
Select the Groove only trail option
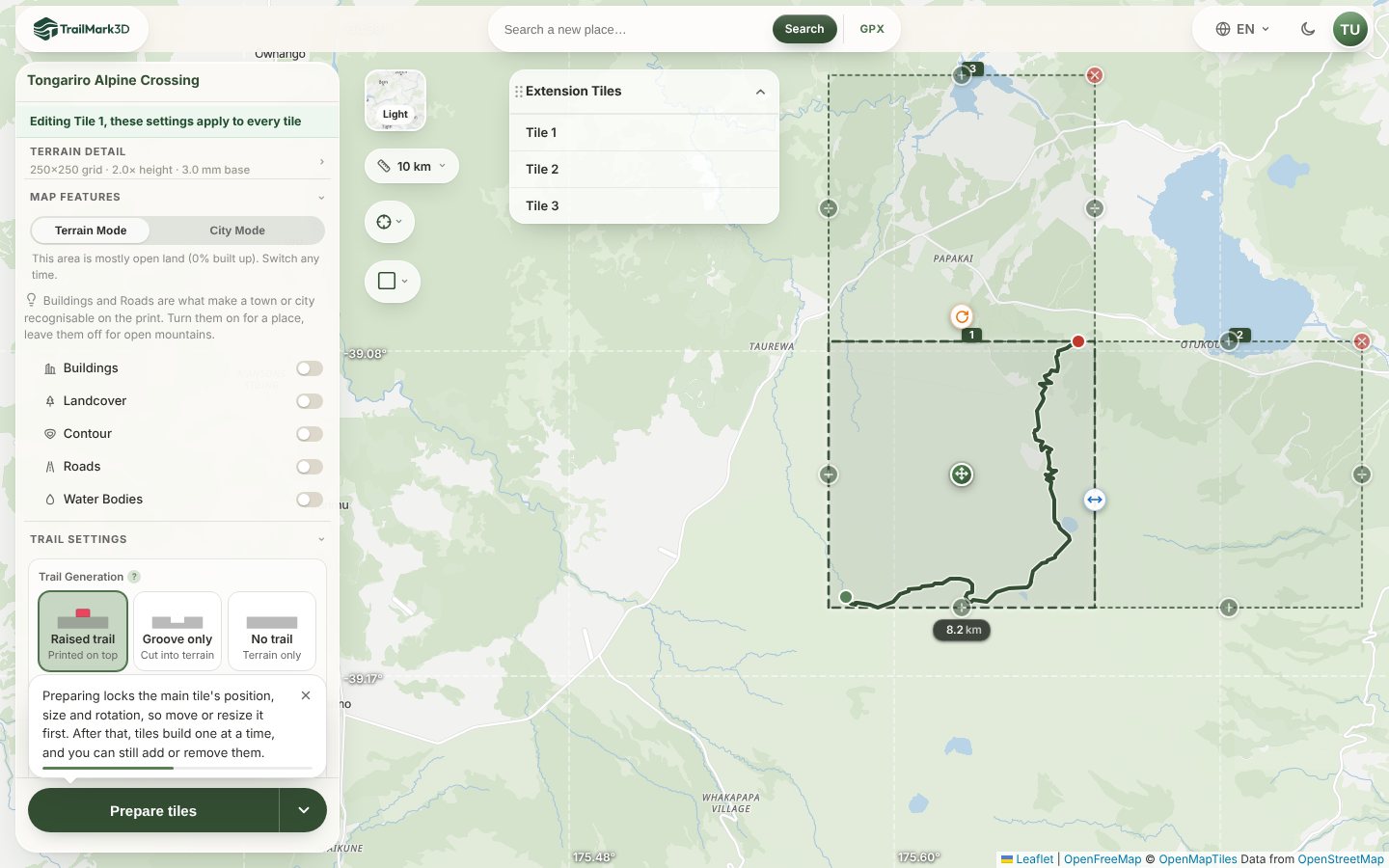(177, 632)
